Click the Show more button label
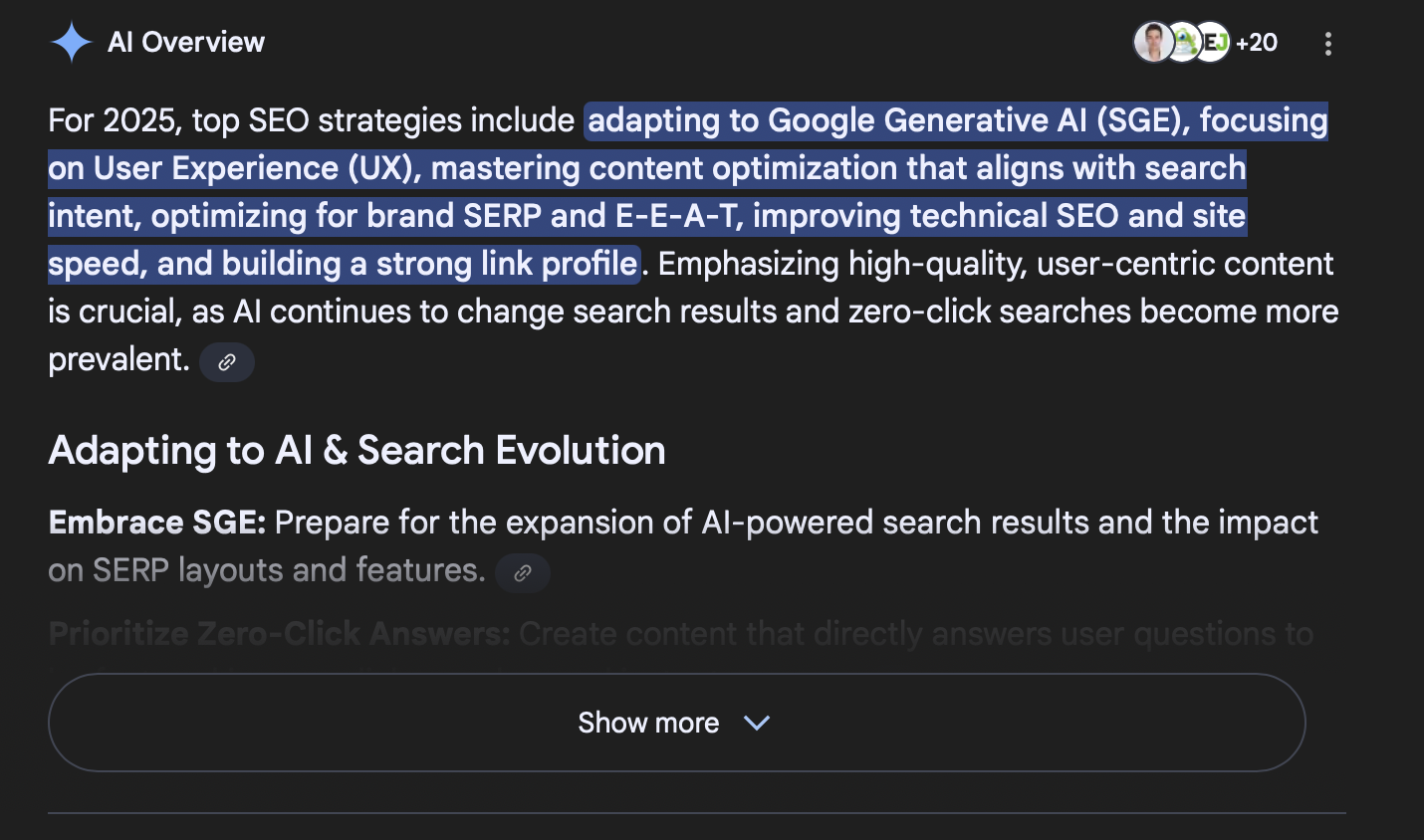Image resolution: width=1424 pixels, height=840 pixels. [x=648, y=724]
